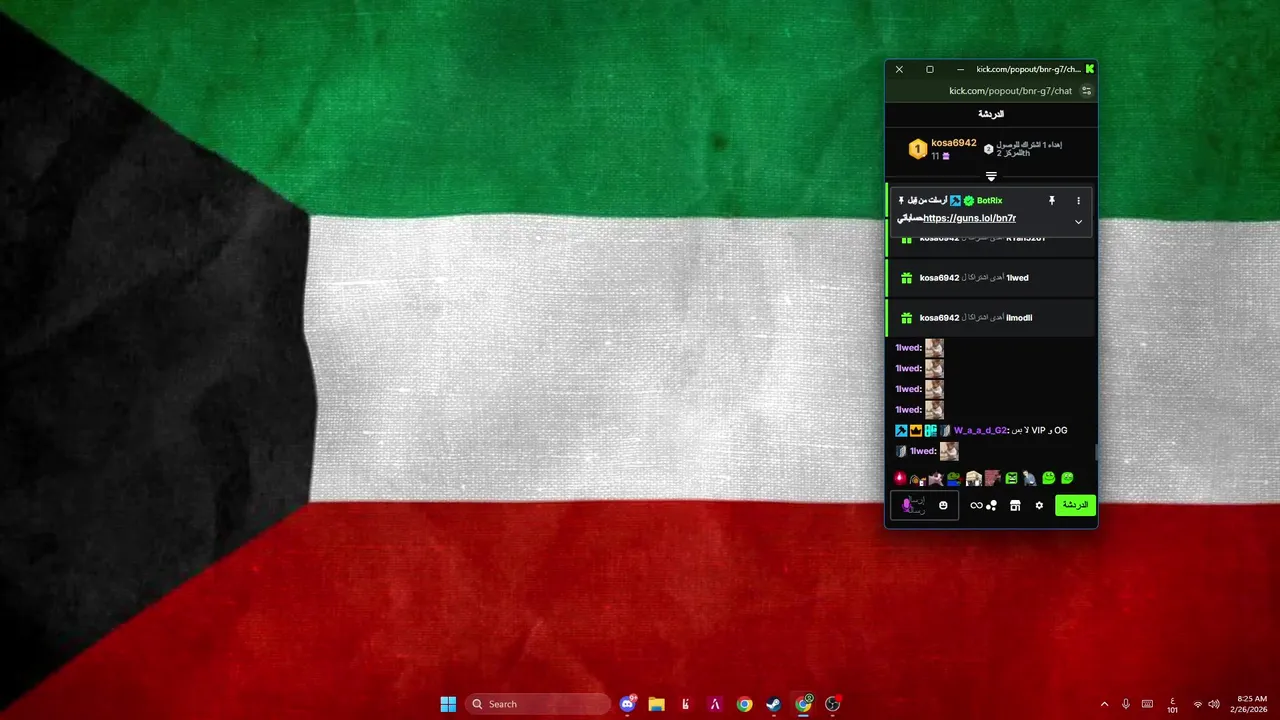This screenshot has width=1280, height=720.
Task: Click the verified badge beside BotRix
Action: [x=969, y=201]
